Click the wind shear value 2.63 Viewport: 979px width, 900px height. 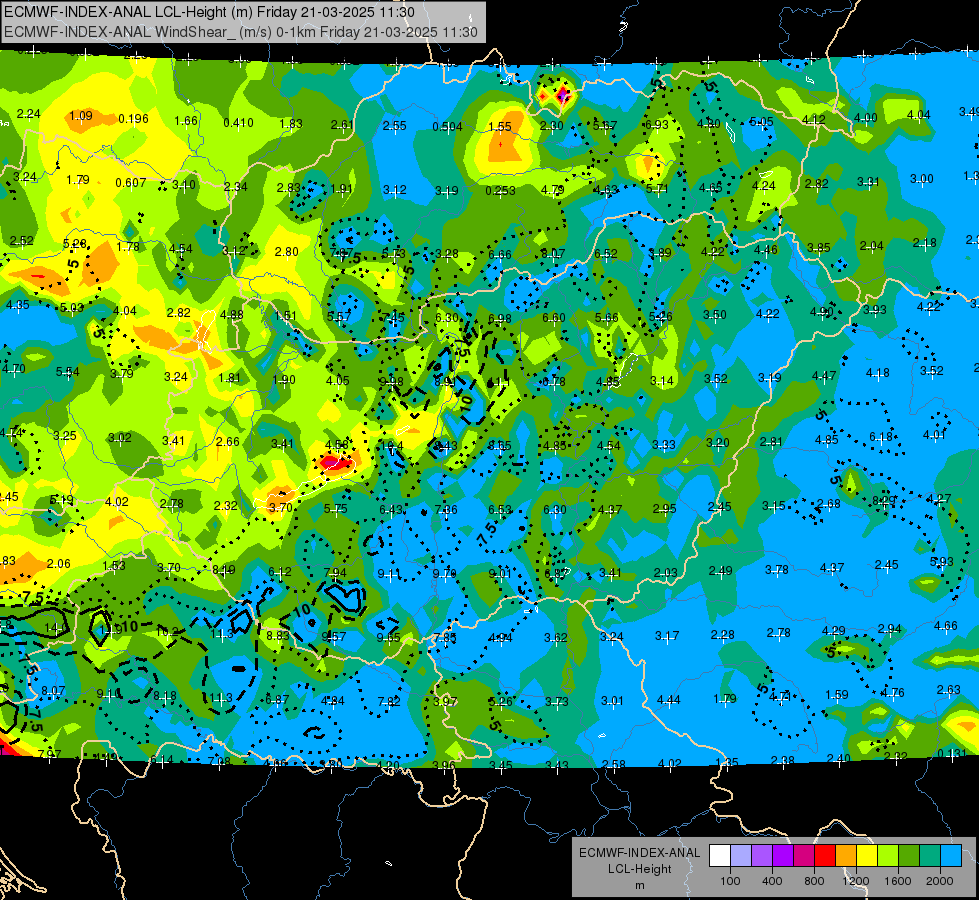point(948,690)
